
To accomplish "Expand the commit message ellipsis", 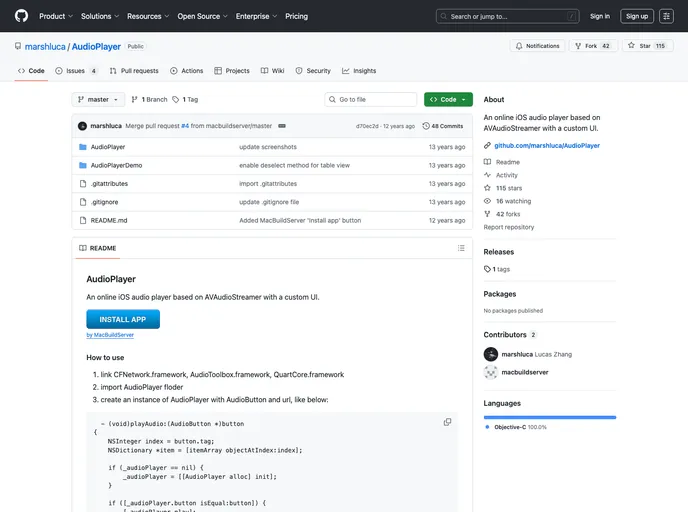I will pos(282,126).
